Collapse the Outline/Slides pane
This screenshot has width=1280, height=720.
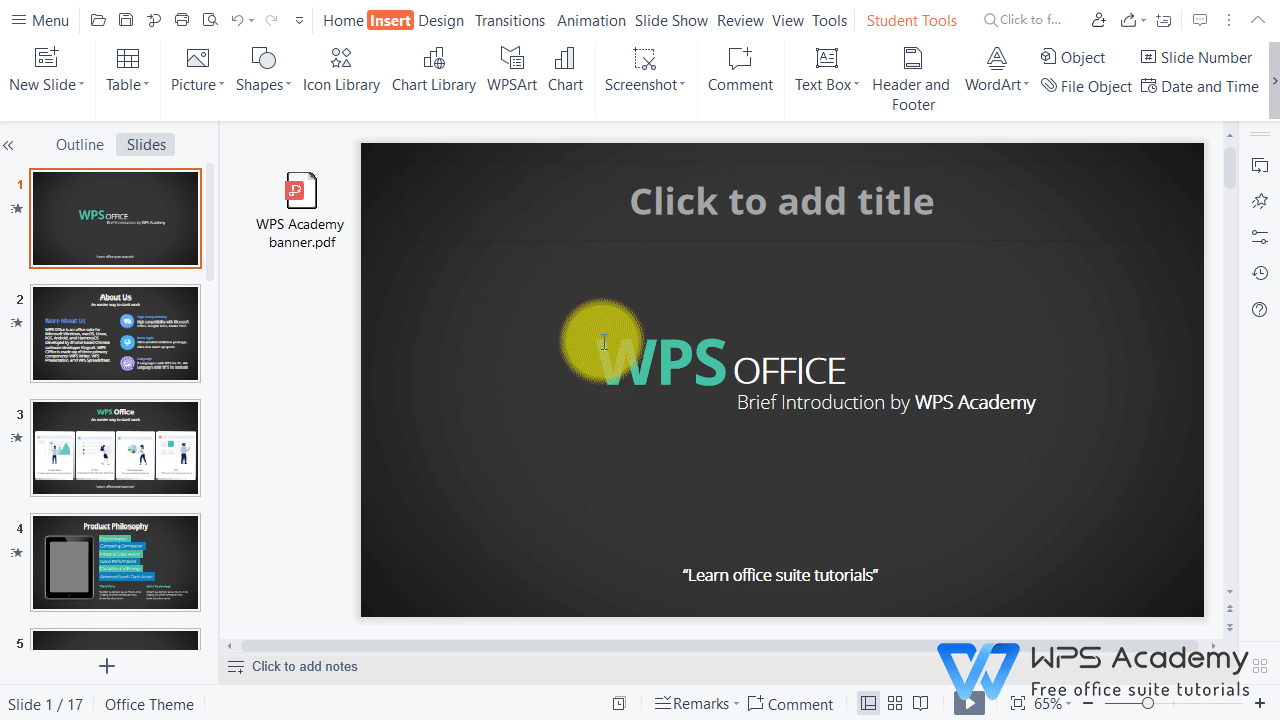click(8, 145)
